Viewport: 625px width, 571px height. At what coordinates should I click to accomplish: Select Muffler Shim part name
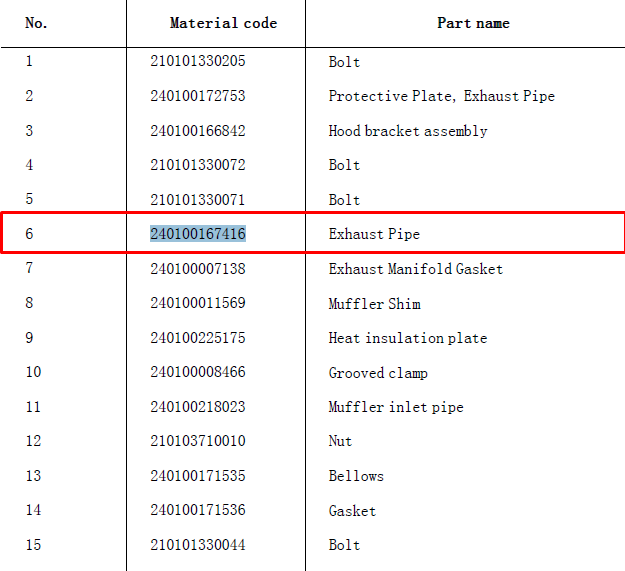(x=374, y=304)
